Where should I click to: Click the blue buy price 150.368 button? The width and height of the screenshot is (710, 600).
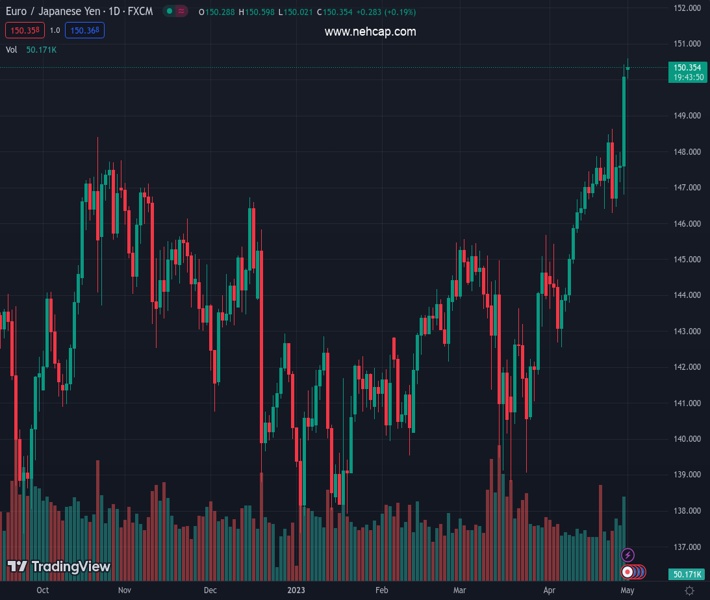[84, 31]
